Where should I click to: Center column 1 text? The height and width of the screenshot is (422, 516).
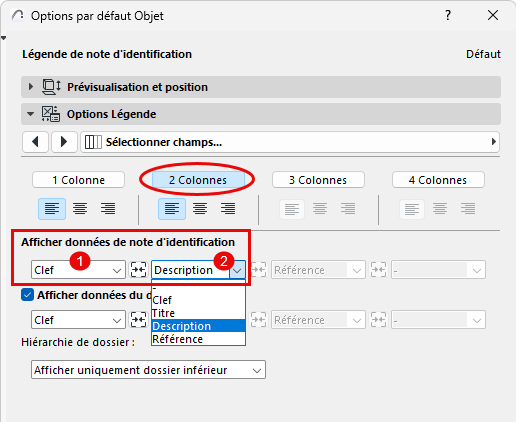[x=80, y=209]
